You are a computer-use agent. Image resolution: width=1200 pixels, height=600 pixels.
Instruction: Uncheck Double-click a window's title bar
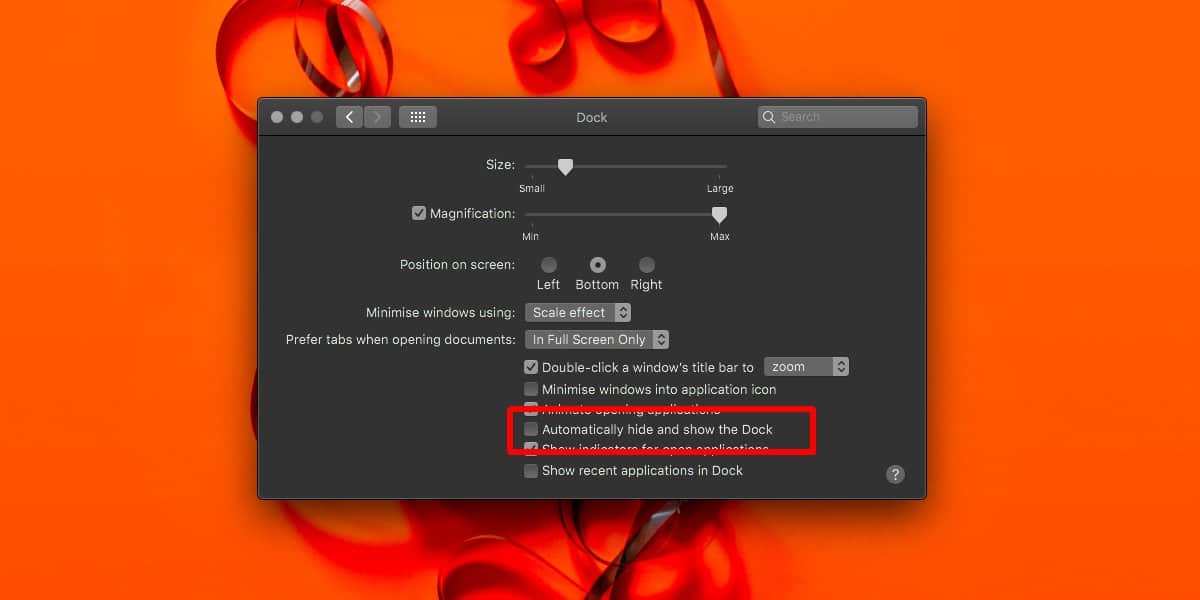(531, 367)
